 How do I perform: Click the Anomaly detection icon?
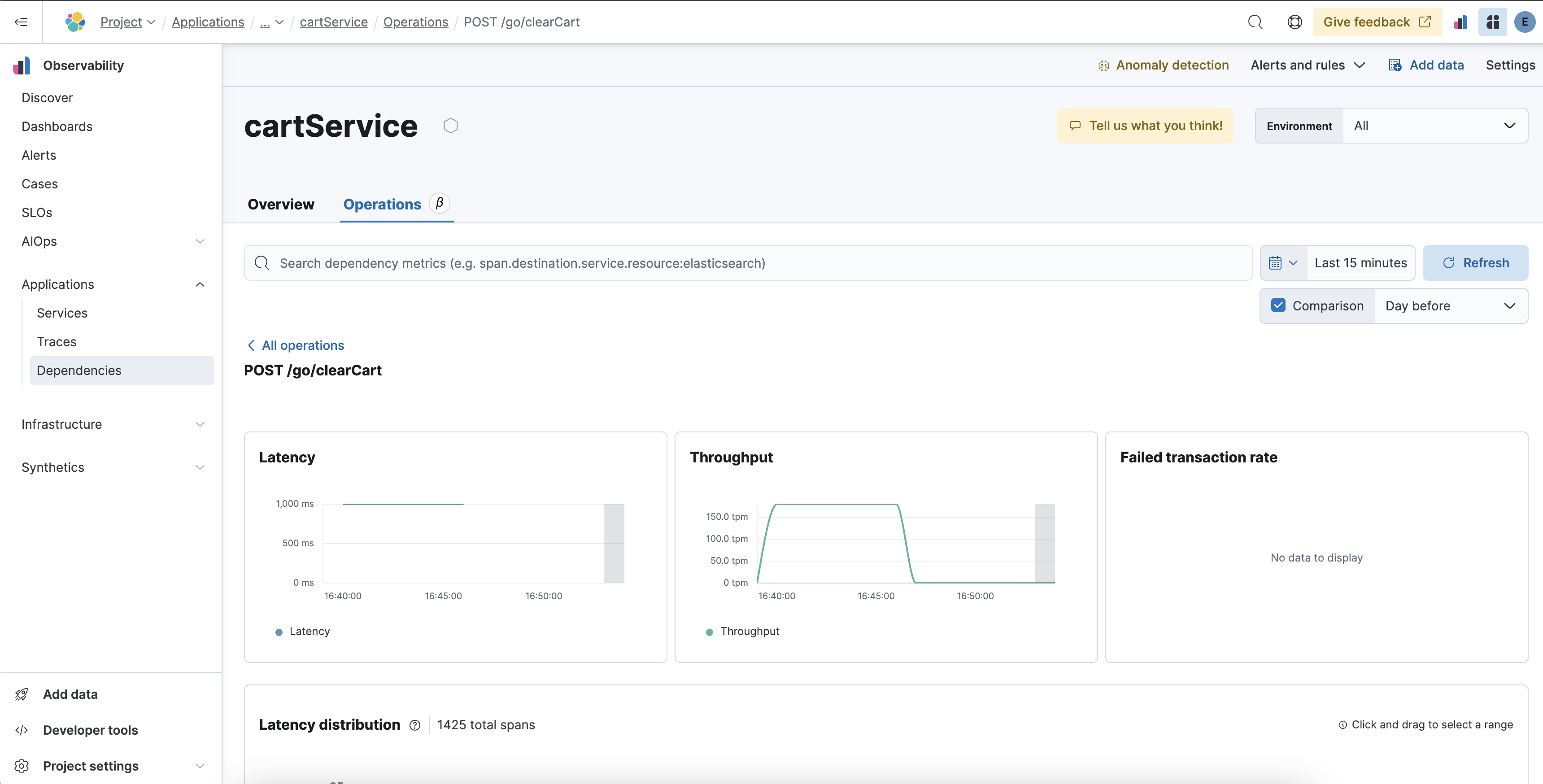(x=1103, y=66)
